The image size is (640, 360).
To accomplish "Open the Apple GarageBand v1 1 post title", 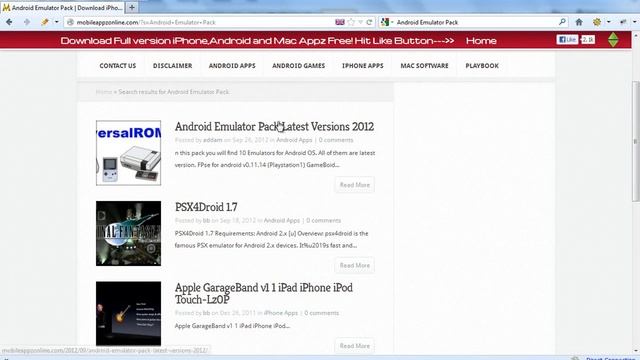I will [264, 293].
